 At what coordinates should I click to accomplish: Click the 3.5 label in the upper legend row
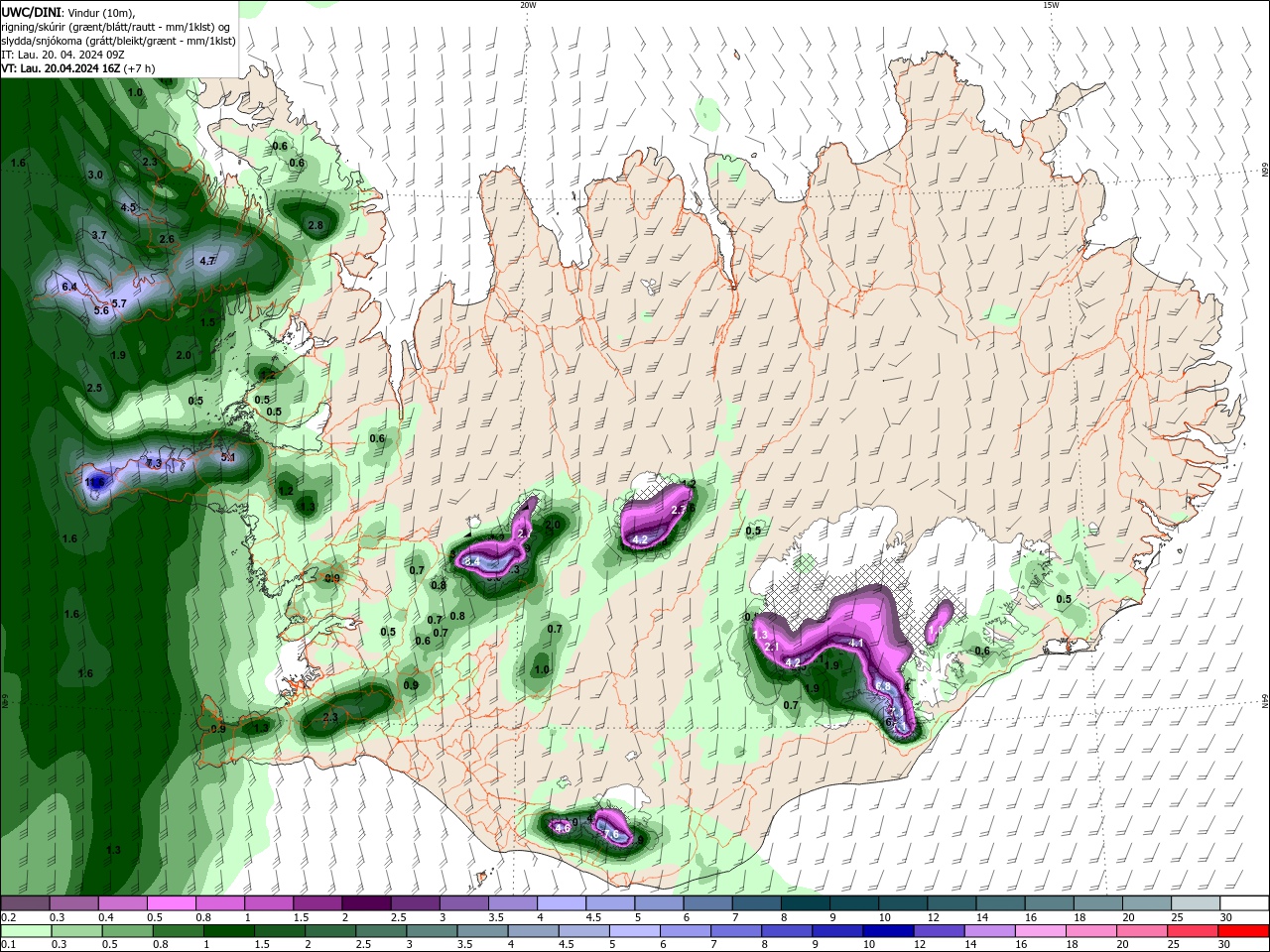[x=495, y=917]
